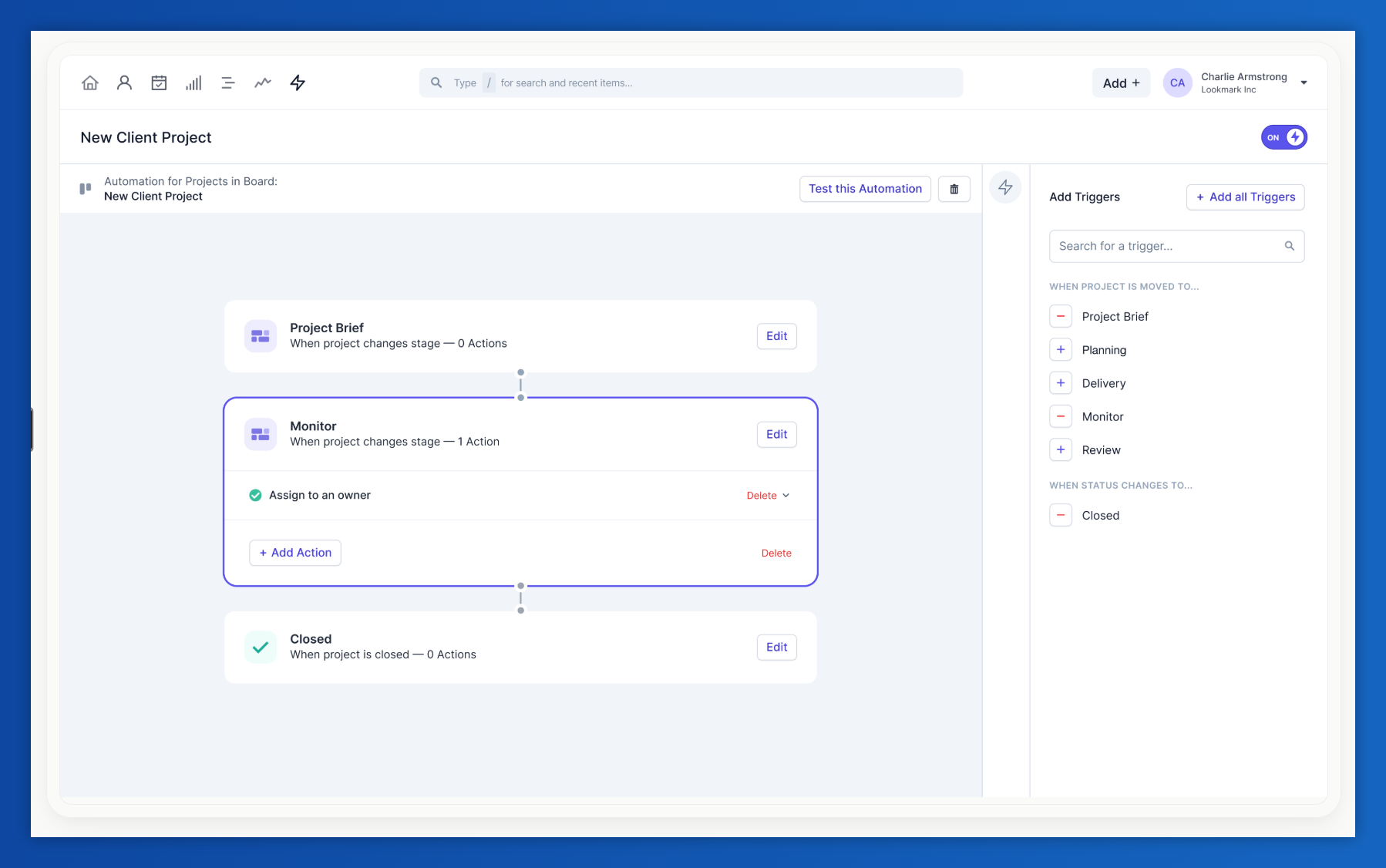Screen dimensions: 1386x868
Task: Click the CA user avatar
Action: (1178, 82)
